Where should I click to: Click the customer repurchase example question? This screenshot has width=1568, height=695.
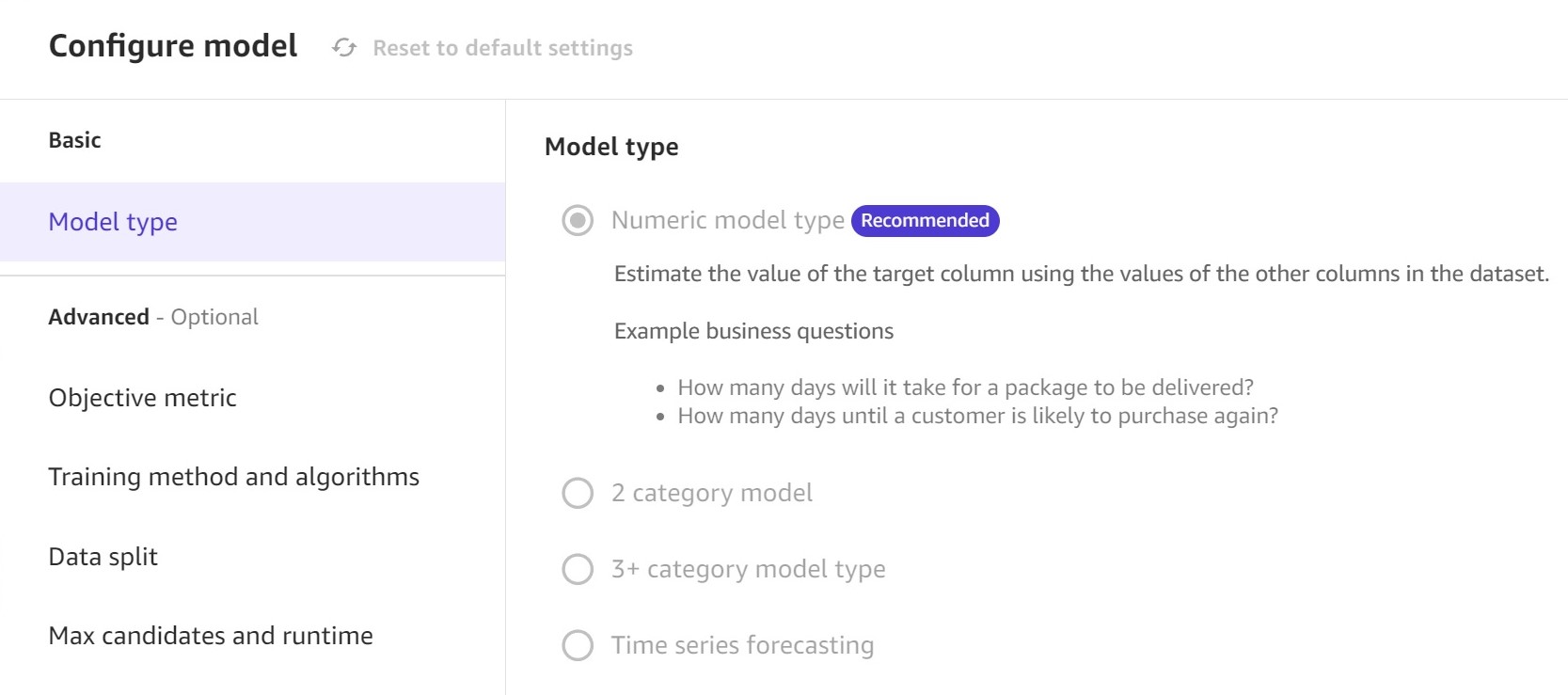pyautogui.click(x=977, y=415)
